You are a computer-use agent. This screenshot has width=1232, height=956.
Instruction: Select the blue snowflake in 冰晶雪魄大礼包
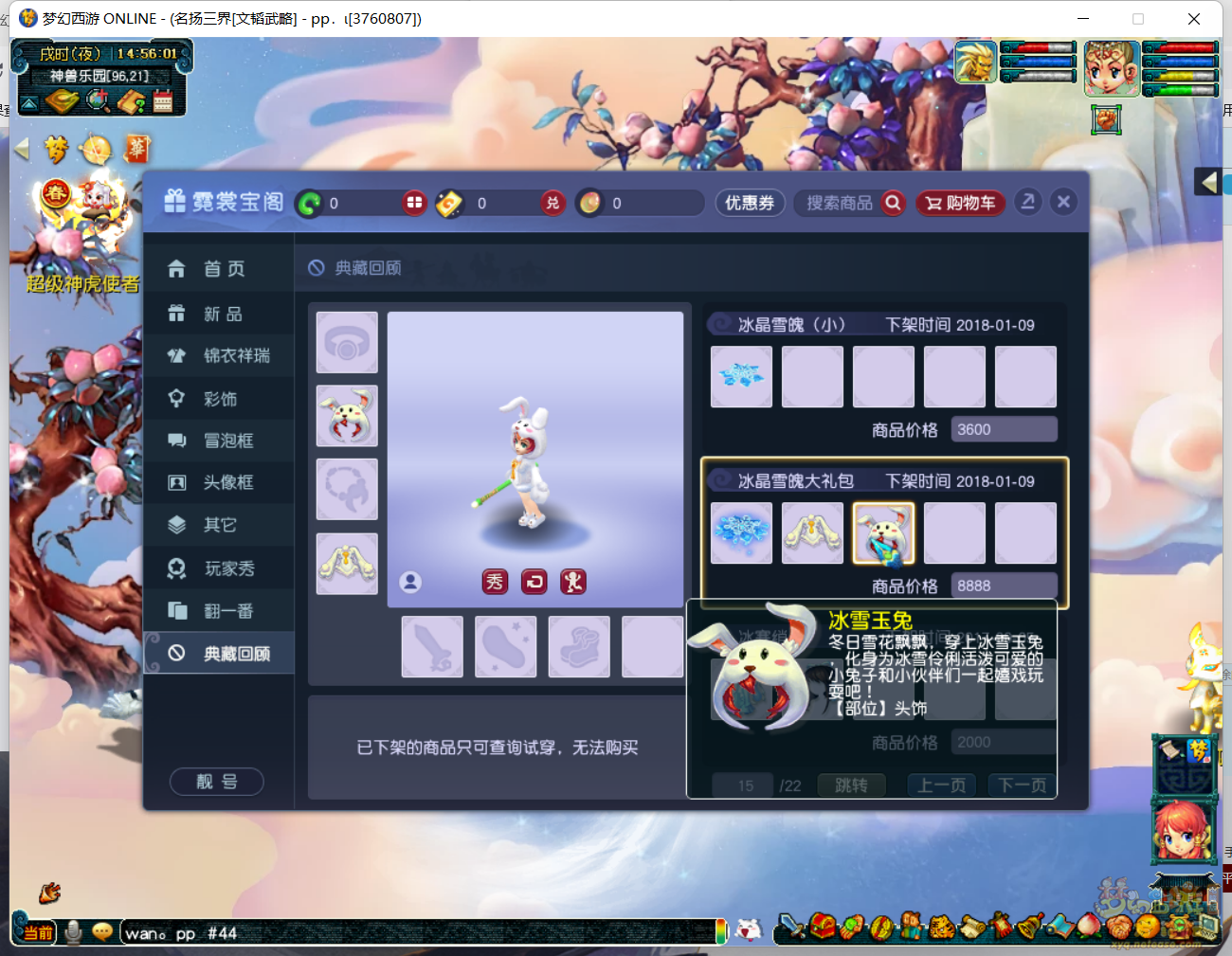click(x=741, y=532)
